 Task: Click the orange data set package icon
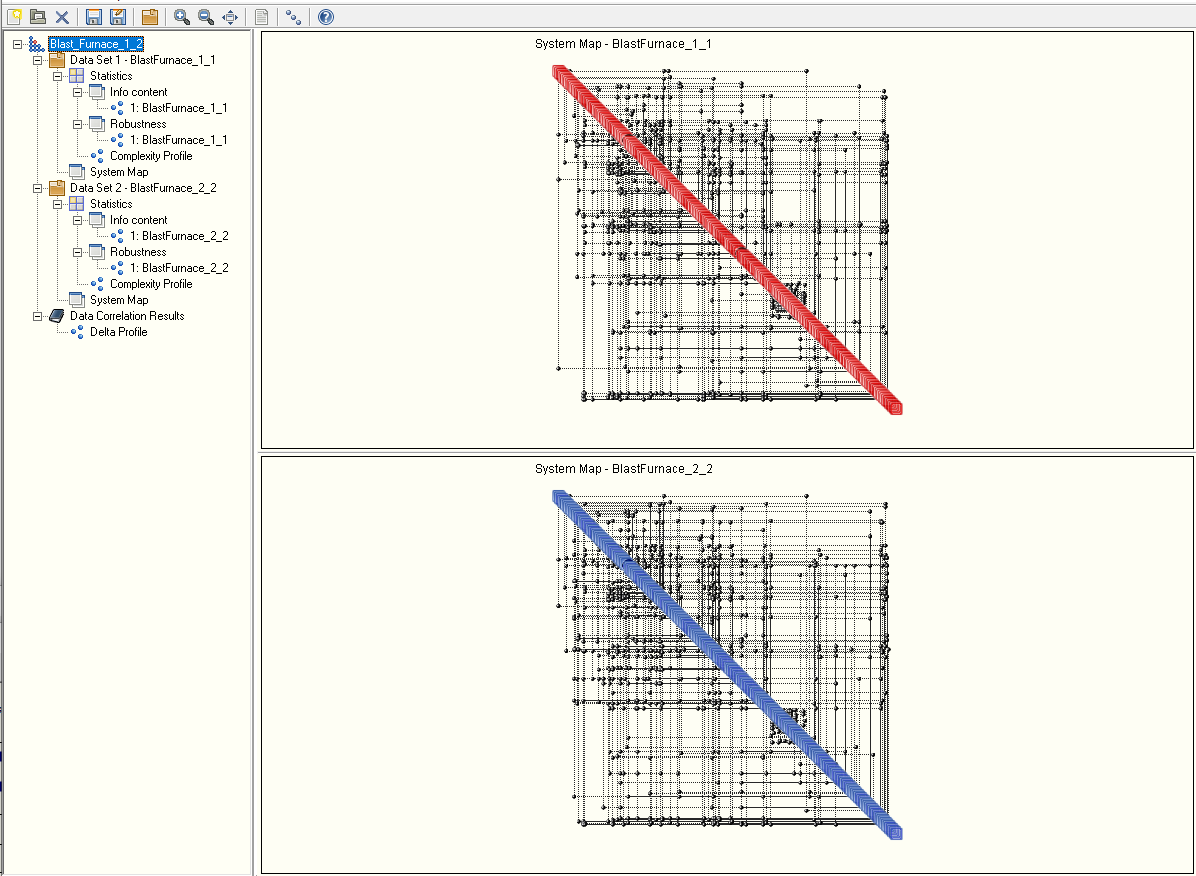tap(149, 16)
